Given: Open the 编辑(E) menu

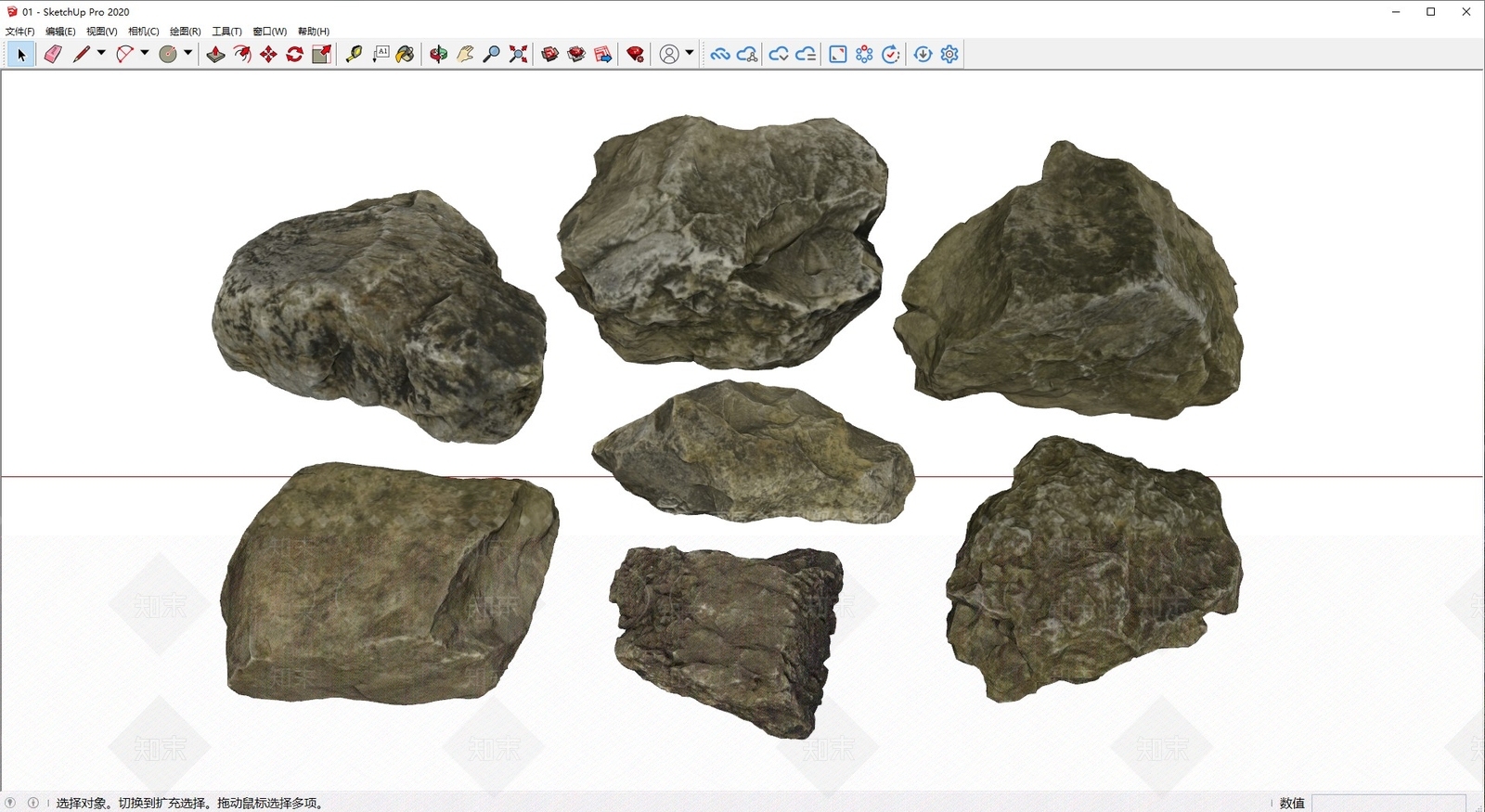Looking at the screenshot, I should (x=60, y=32).
